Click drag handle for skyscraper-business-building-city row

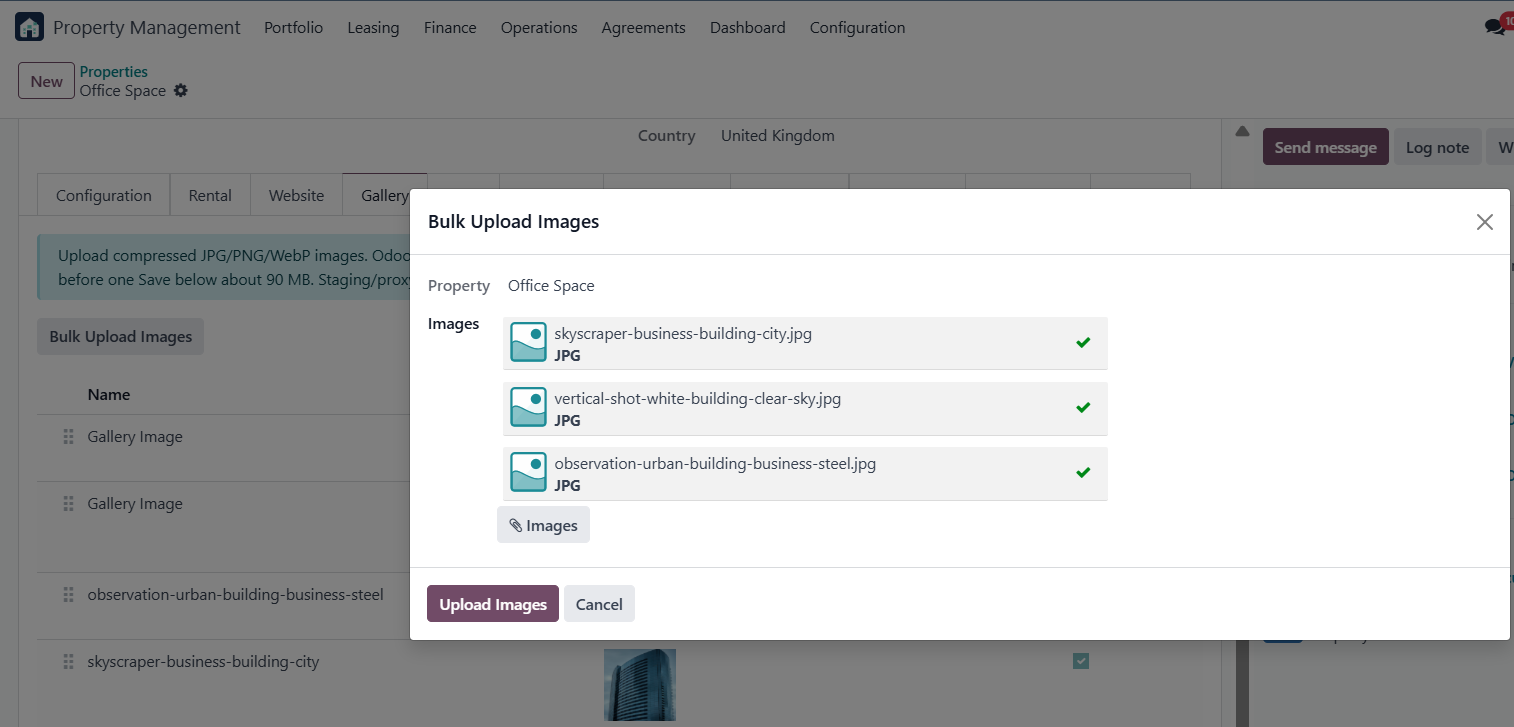pos(69,662)
